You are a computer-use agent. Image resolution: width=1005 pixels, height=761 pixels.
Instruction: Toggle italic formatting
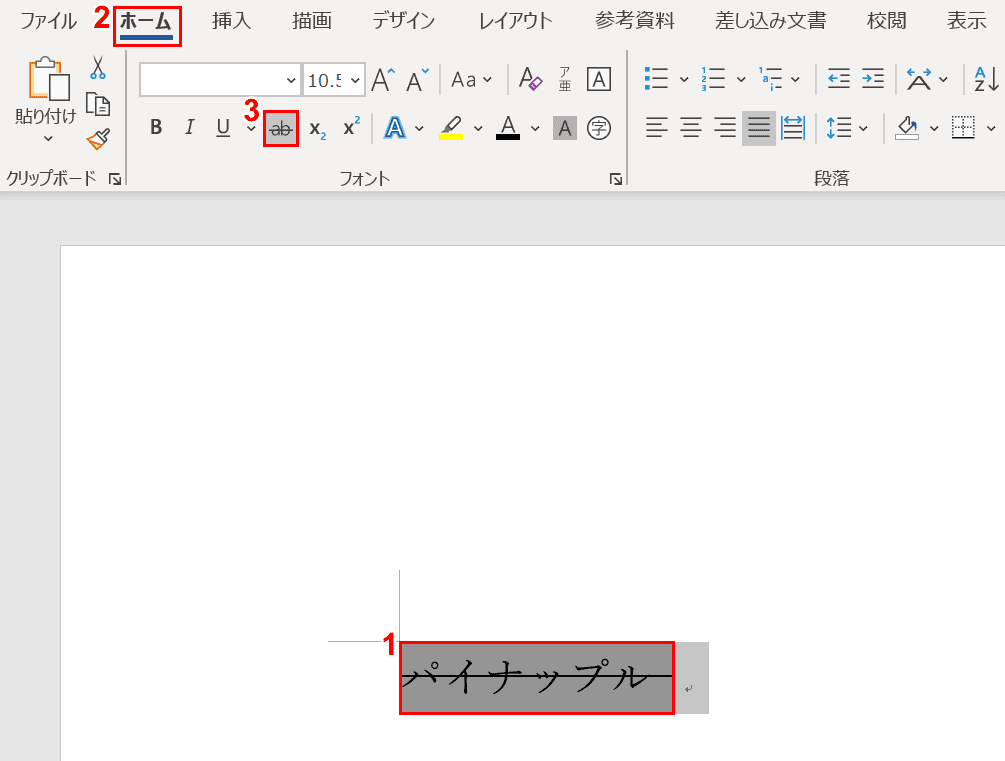189,128
